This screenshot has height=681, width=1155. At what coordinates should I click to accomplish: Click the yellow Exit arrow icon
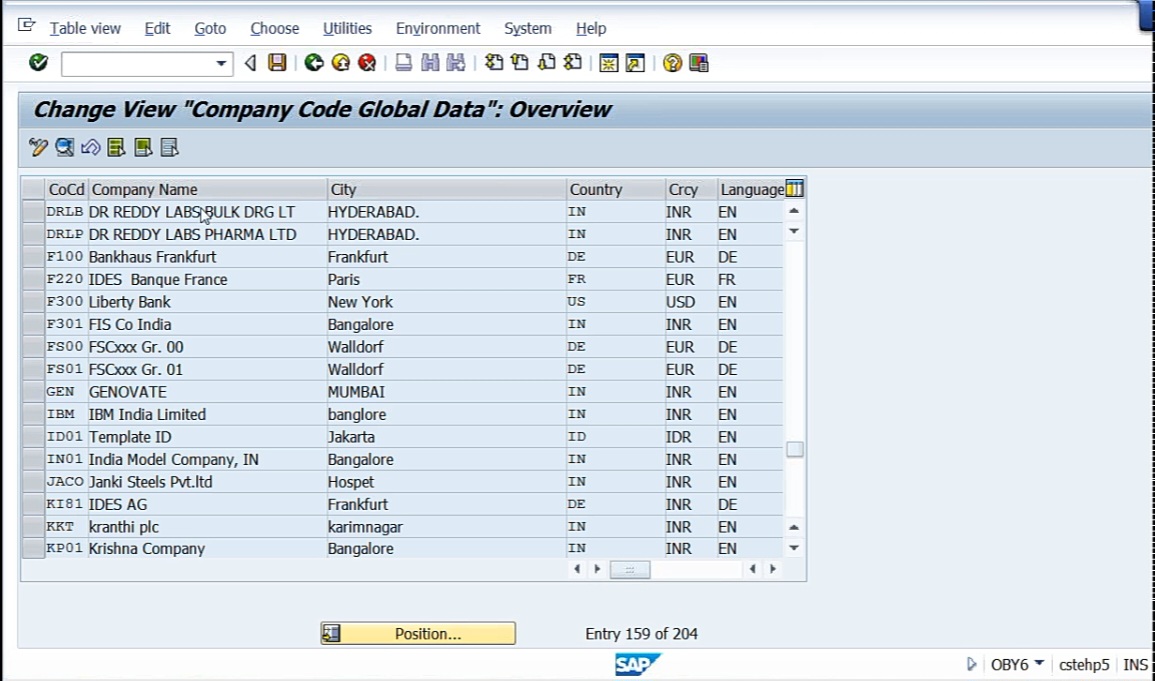[340, 63]
